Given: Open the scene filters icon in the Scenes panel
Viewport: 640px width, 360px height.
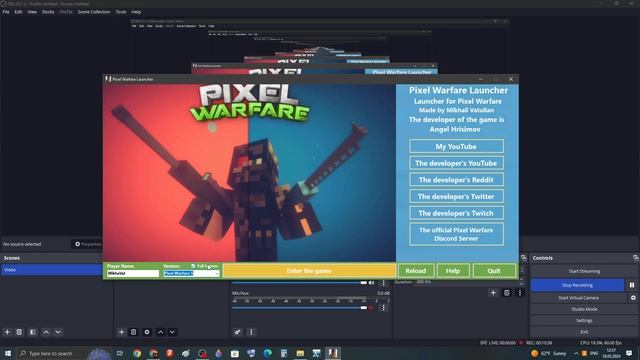Looking at the screenshot, I should point(33,332).
